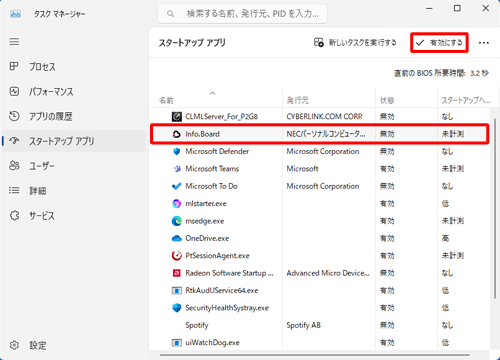Click the 有効にする button
This screenshot has height=360, width=500.
[x=439, y=43]
